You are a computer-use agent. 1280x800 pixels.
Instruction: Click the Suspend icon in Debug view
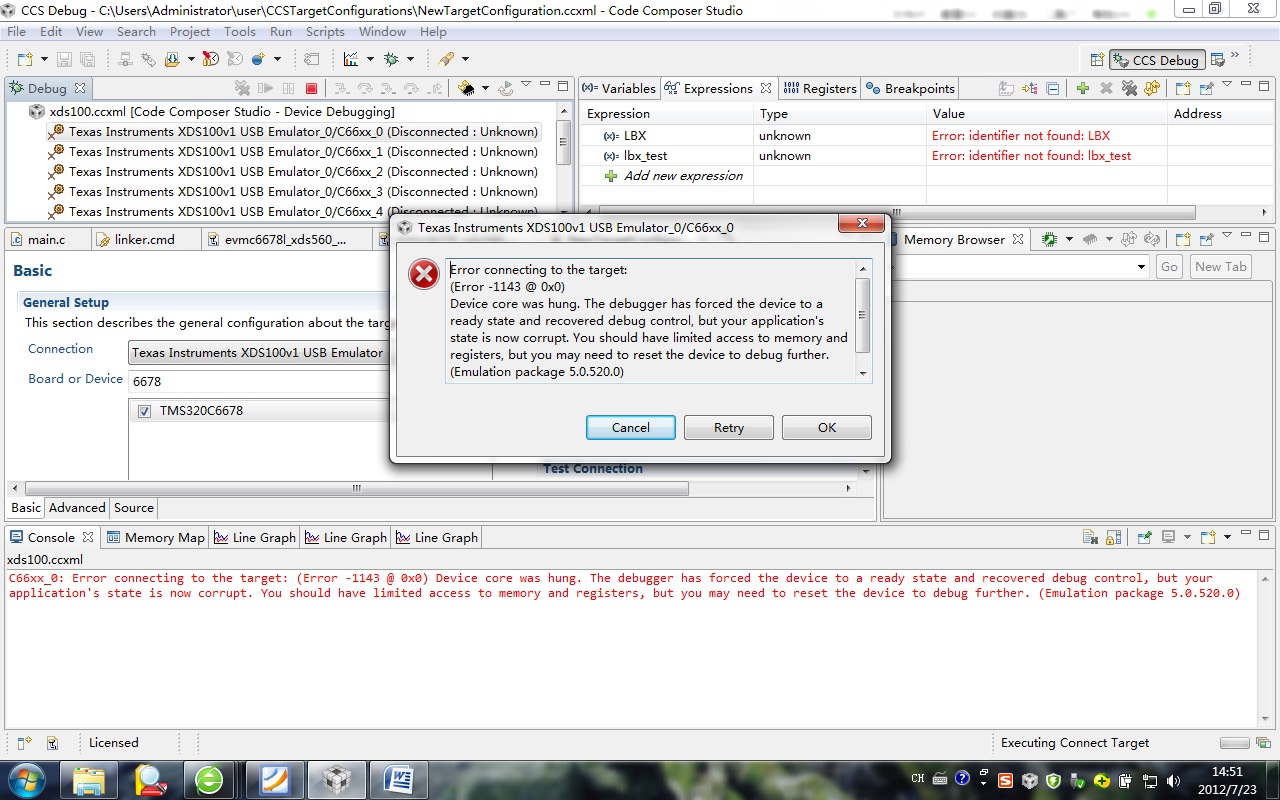[289, 88]
